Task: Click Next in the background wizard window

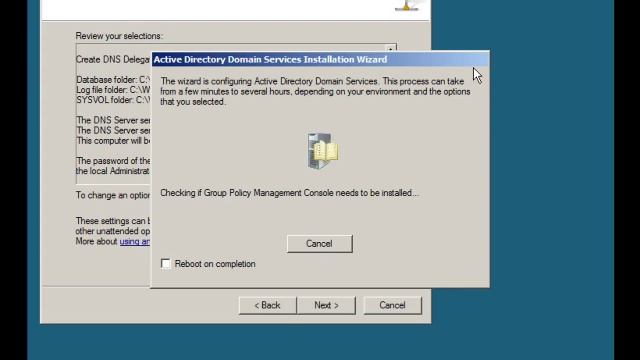Action: pos(326,305)
